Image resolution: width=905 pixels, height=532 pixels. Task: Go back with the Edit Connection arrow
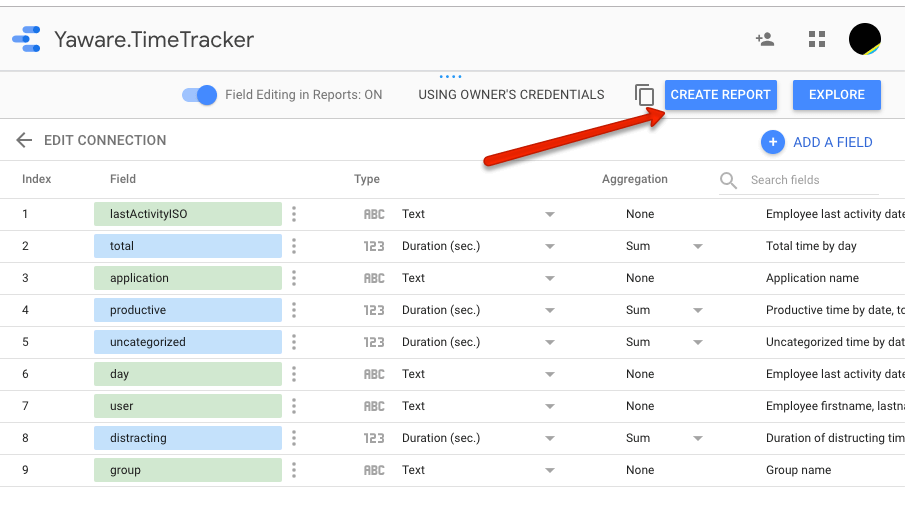(24, 140)
